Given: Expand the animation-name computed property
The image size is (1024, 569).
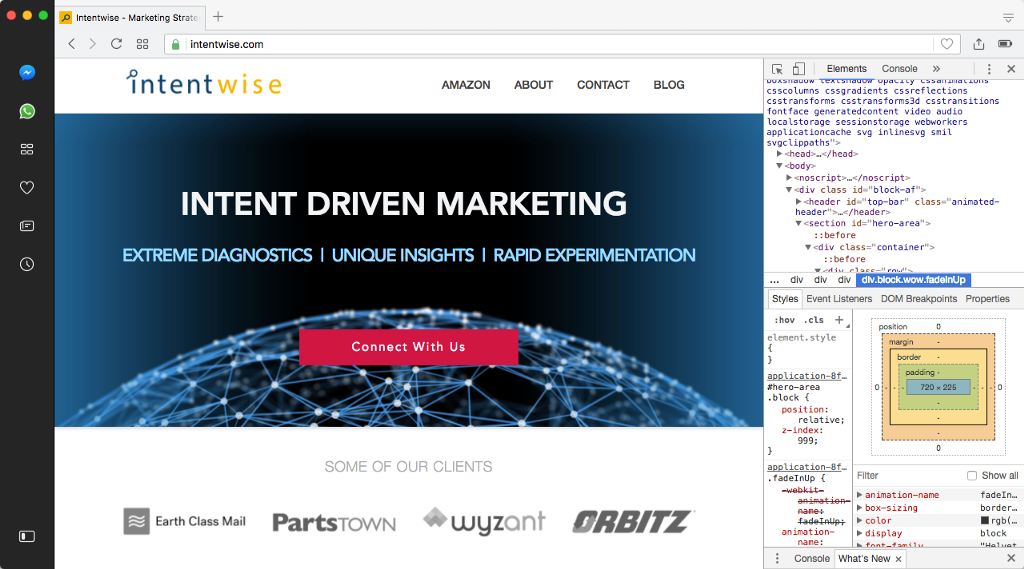Looking at the screenshot, I should click(860, 495).
